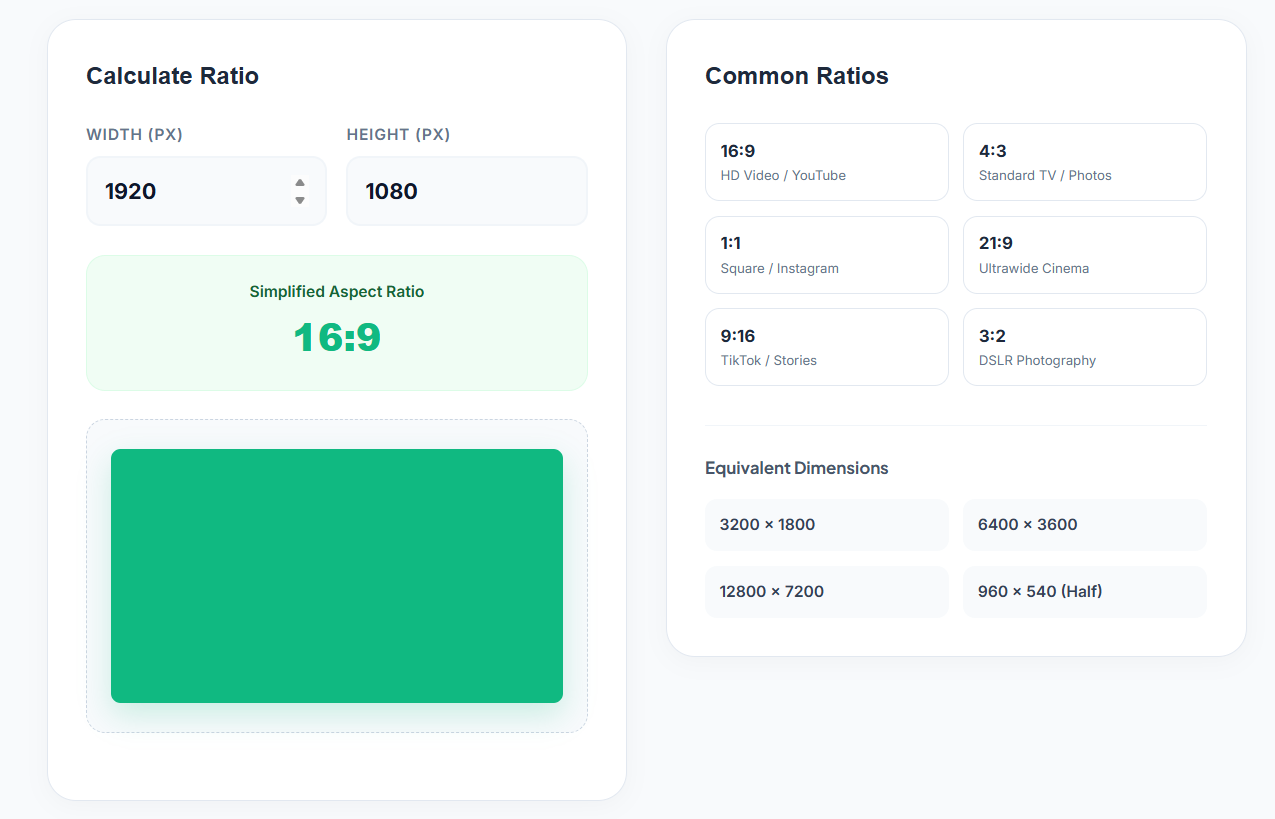Click the Calculate Ratio heading
1275x819 pixels.
click(173, 76)
